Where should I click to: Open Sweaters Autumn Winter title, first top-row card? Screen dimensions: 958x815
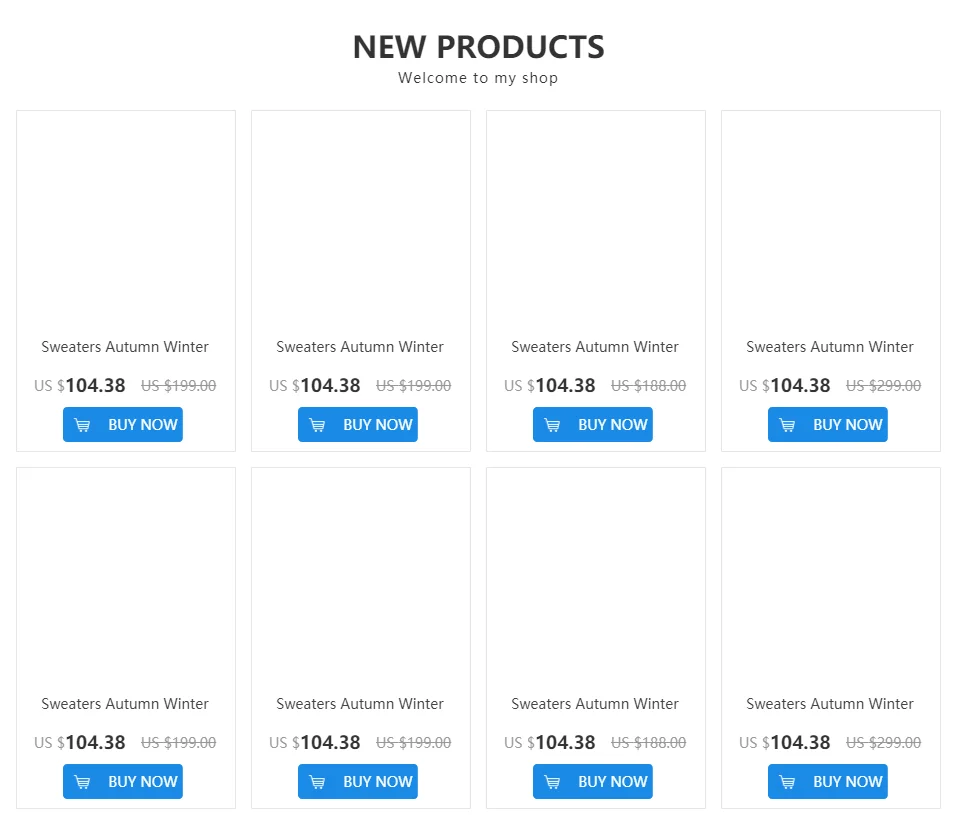click(x=125, y=347)
